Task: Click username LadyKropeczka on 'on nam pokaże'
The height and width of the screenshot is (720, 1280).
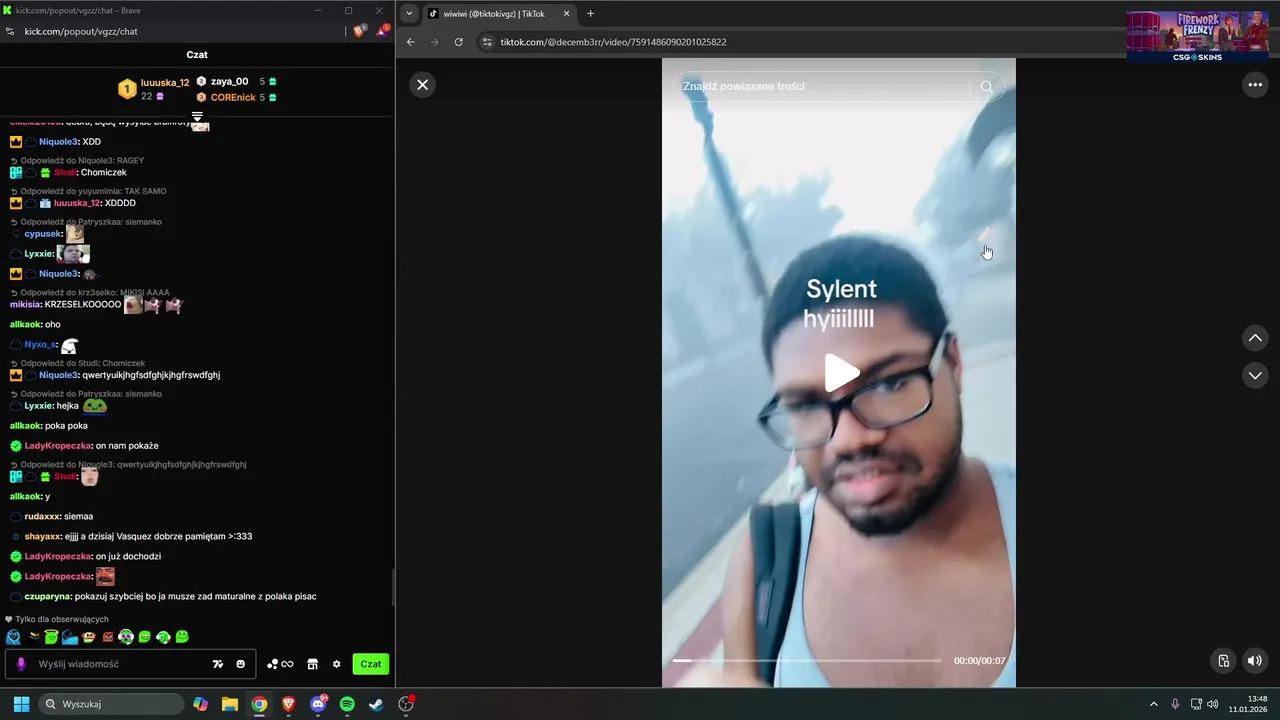Action: (58, 446)
